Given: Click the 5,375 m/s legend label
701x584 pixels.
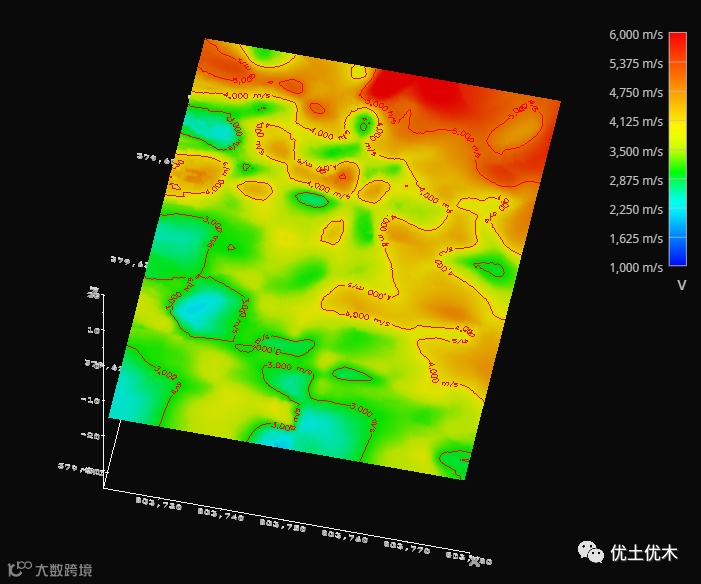Looking at the screenshot, I should tap(635, 64).
